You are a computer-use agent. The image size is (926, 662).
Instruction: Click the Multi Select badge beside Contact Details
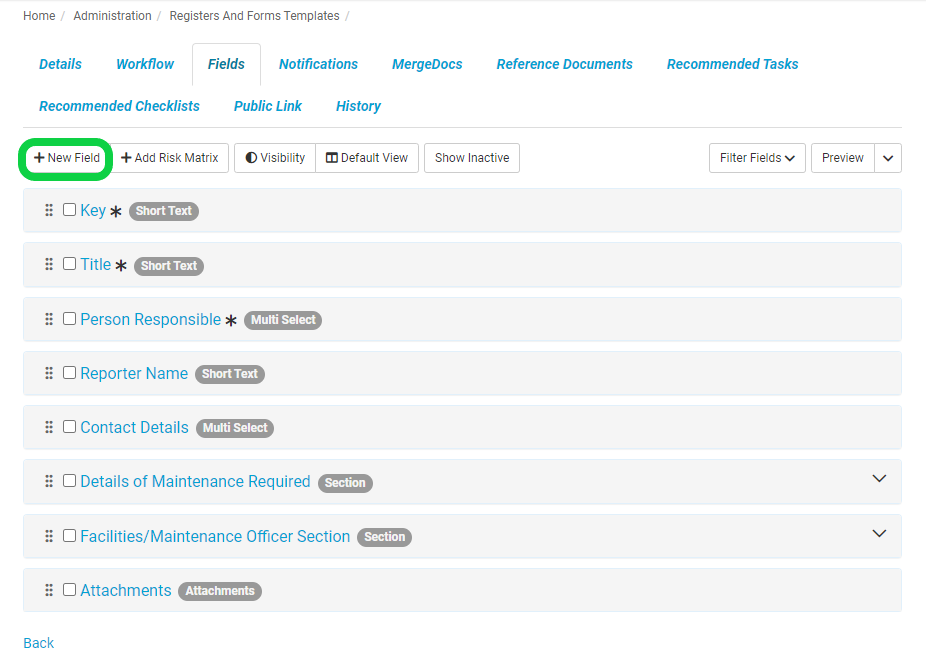pos(235,428)
